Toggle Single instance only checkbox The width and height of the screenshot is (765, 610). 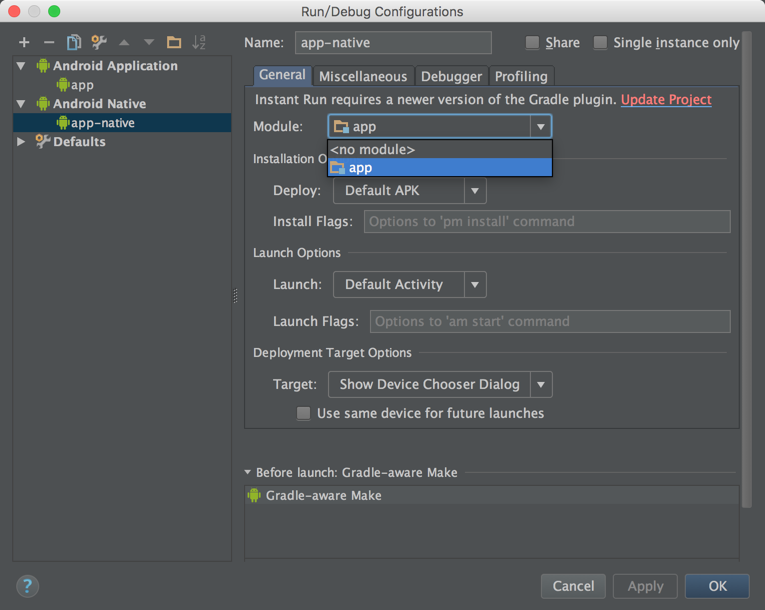(600, 43)
